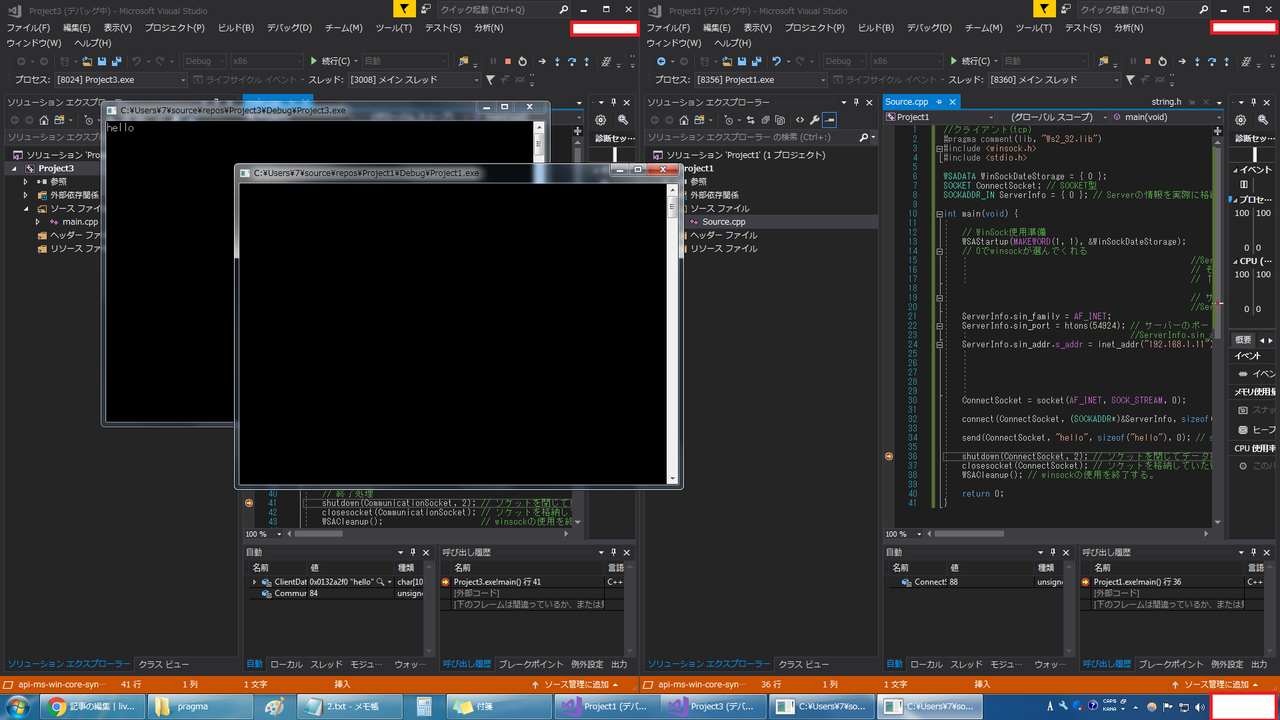1280x720 pixels.
Task: Click View Code icon in Project1 Solution Explorer
Action: pyautogui.click(x=800, y=120)
